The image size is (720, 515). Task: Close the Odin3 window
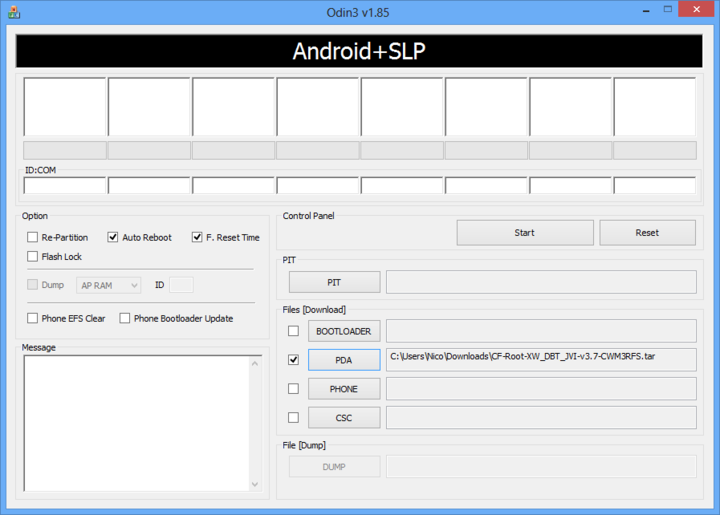(696, 10)
